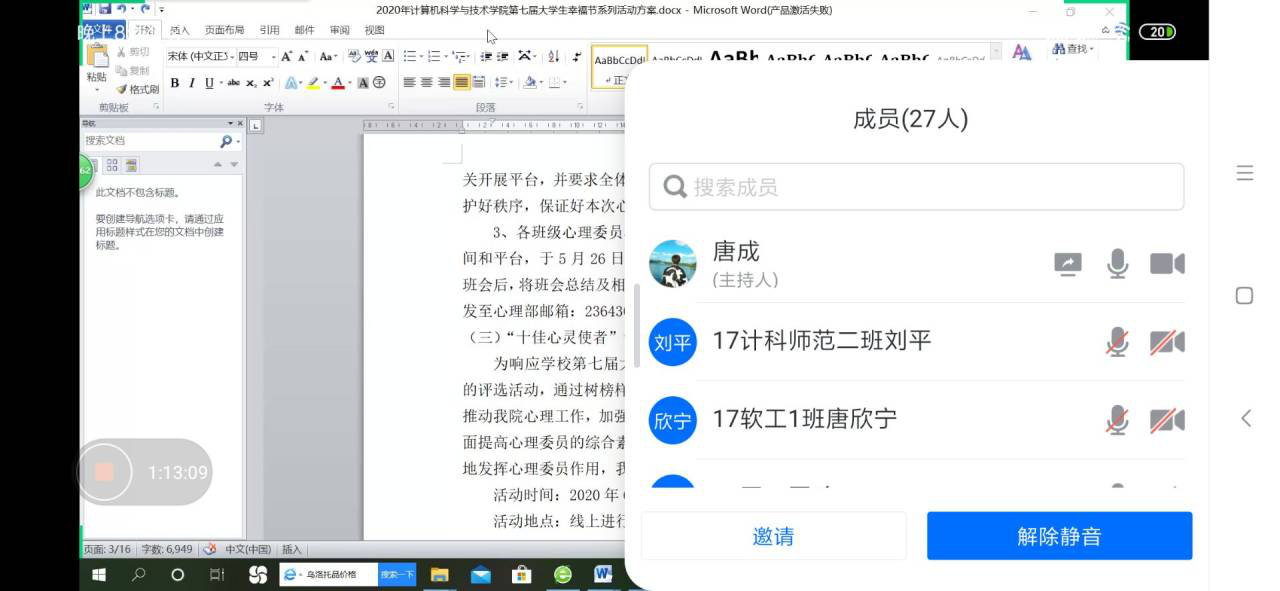1280x591 pixels.
Task: Save the document using quick access toolbar
Action: tap(104, 9)
